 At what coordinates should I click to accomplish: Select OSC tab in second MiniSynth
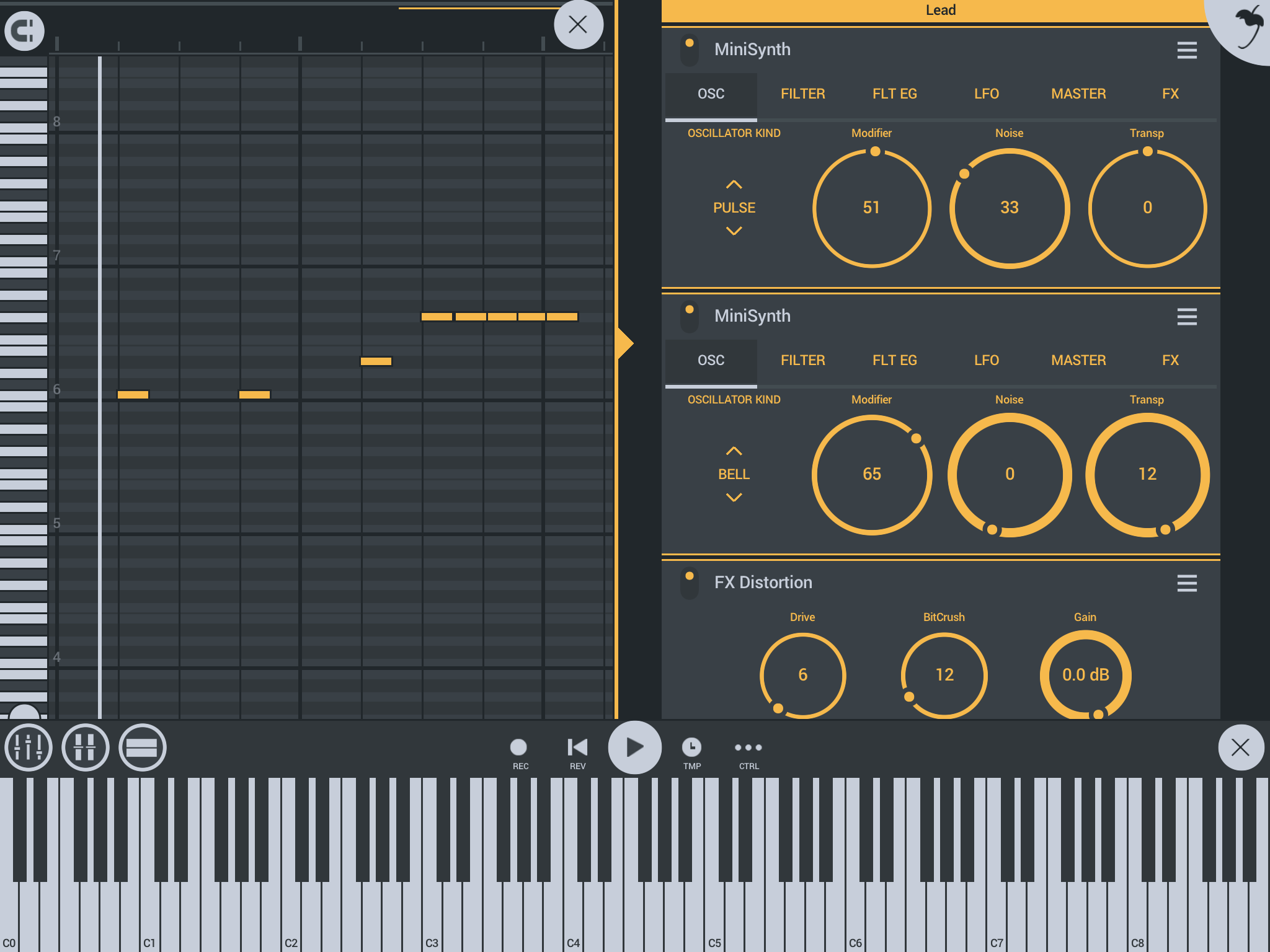click(x=711, y=361)
